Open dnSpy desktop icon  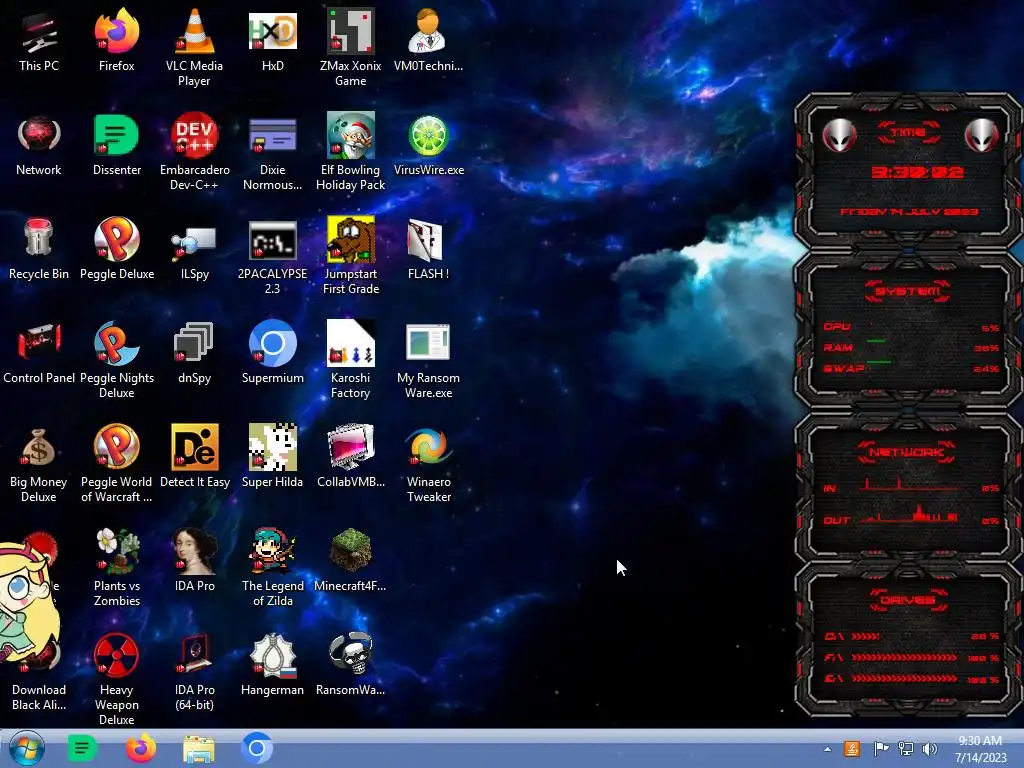194,353
